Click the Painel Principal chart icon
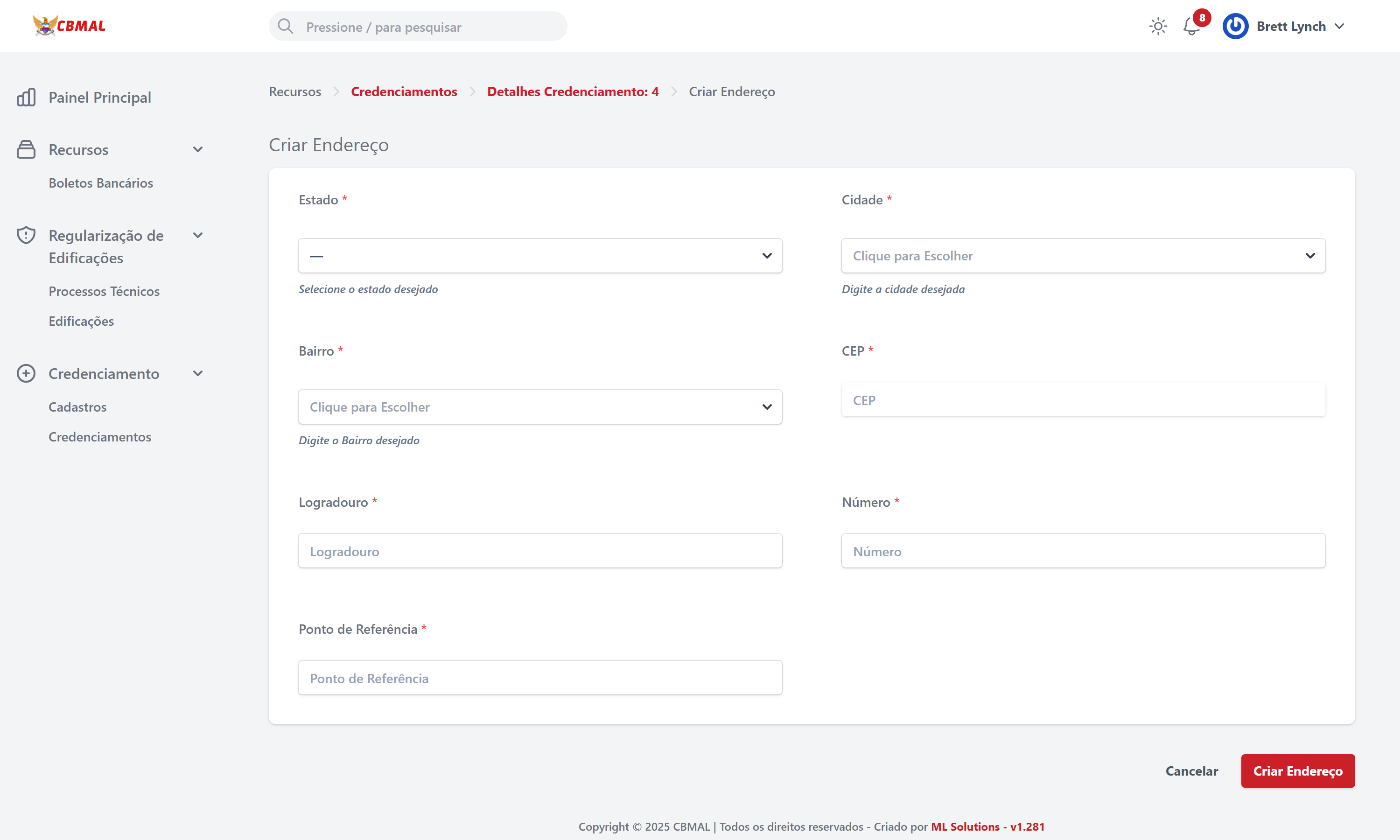The width and height of the screenshot is (1400, 840). 26,98
